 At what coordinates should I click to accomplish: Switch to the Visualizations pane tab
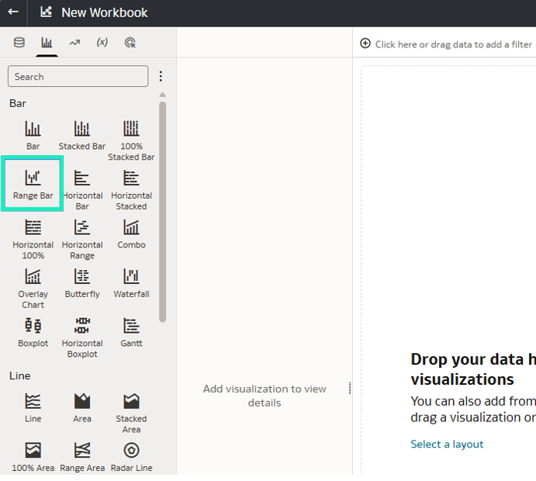point(47,43)
